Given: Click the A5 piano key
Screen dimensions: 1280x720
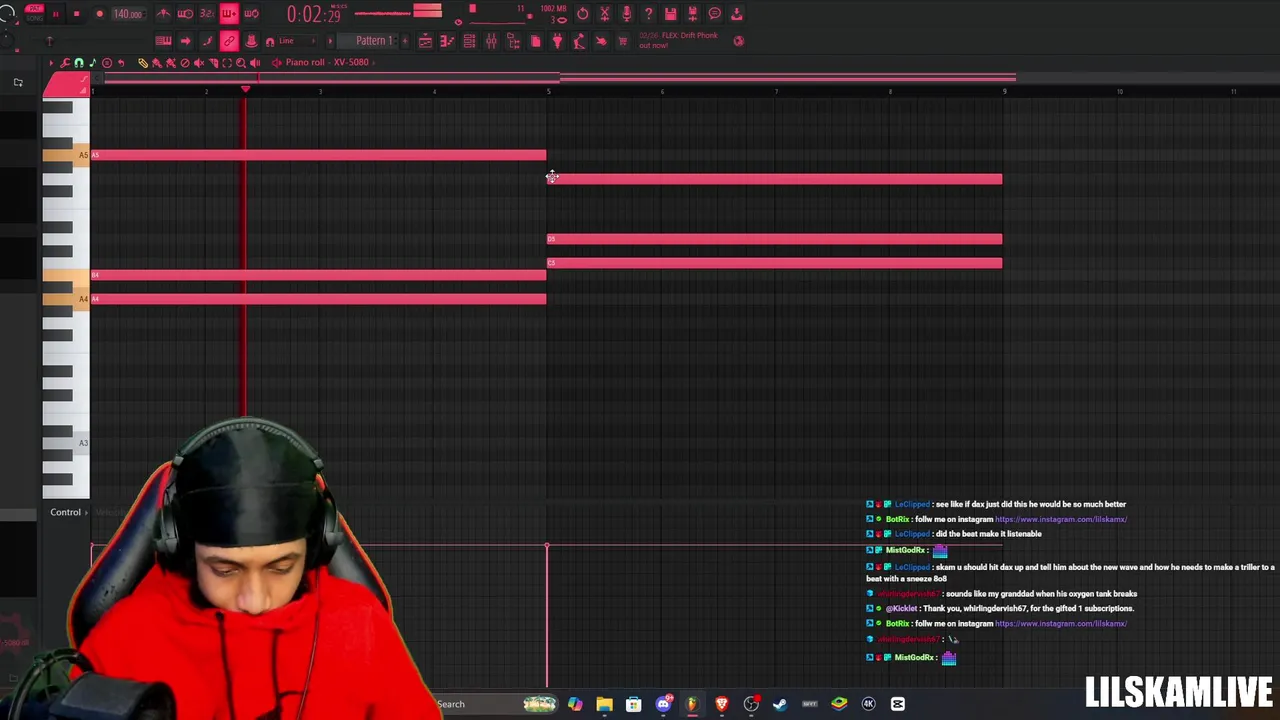Looking at the screenshot, I should [66, 155].
